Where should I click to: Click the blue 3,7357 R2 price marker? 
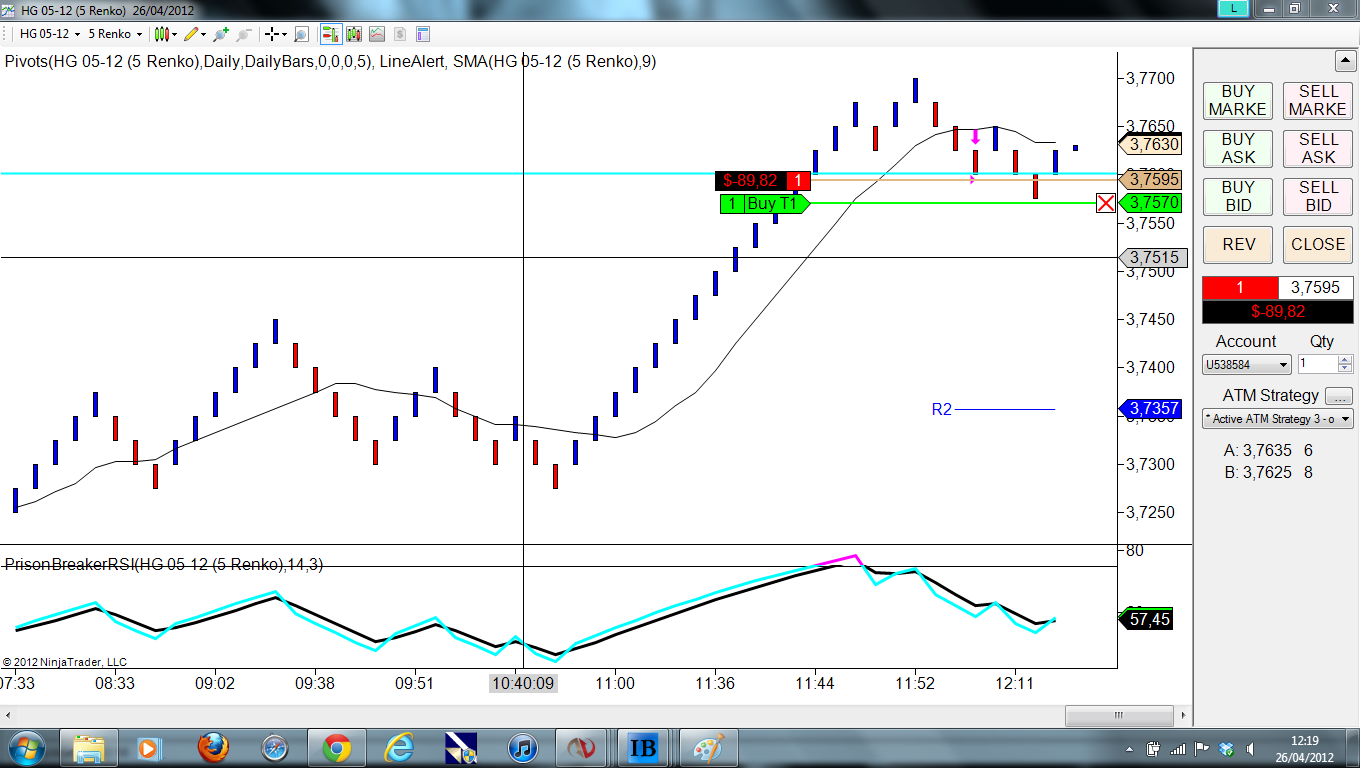(1151, 409)
